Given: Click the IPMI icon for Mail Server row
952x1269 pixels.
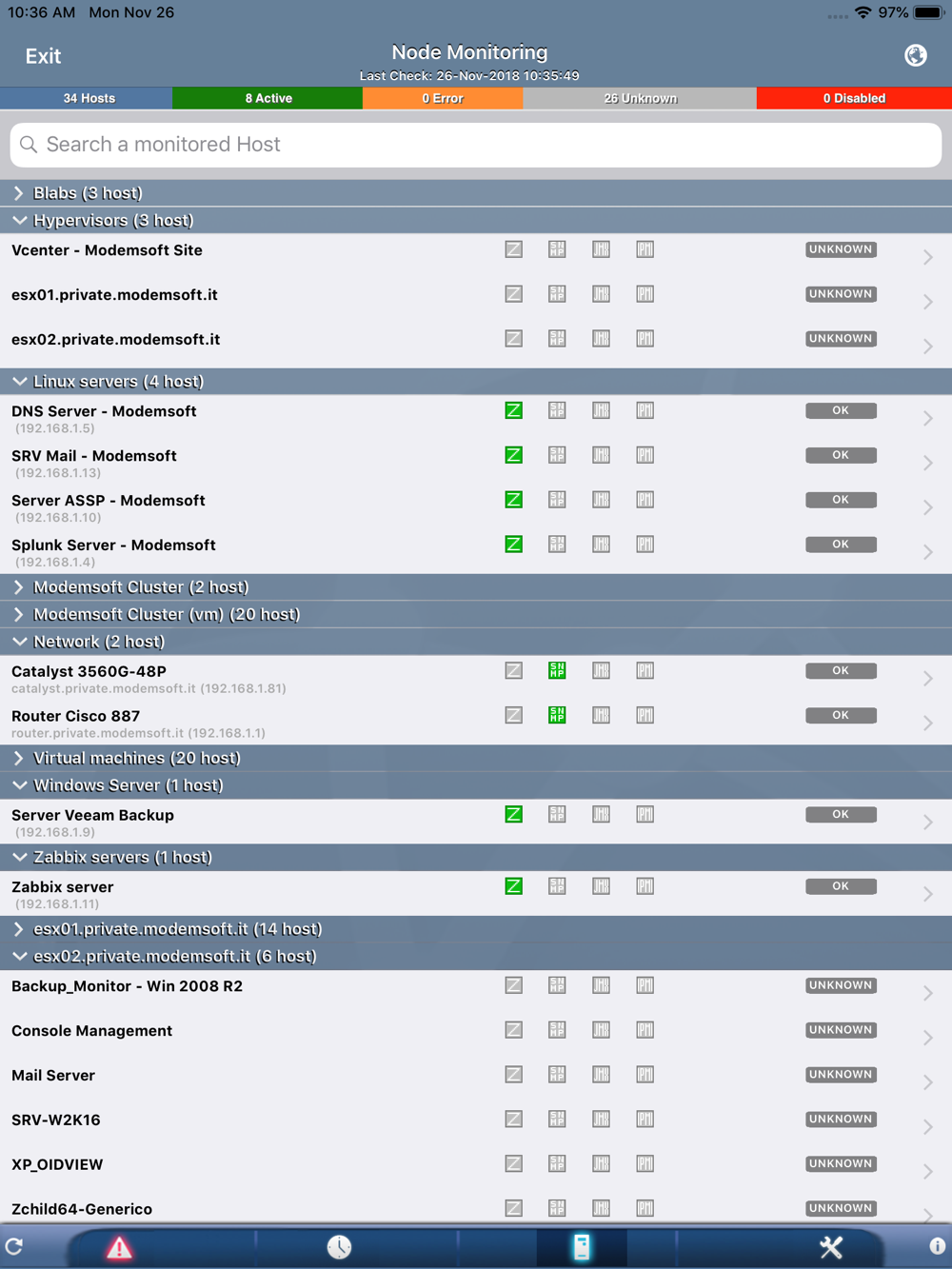Looking at the screenshot, I should click(645, 1075).
